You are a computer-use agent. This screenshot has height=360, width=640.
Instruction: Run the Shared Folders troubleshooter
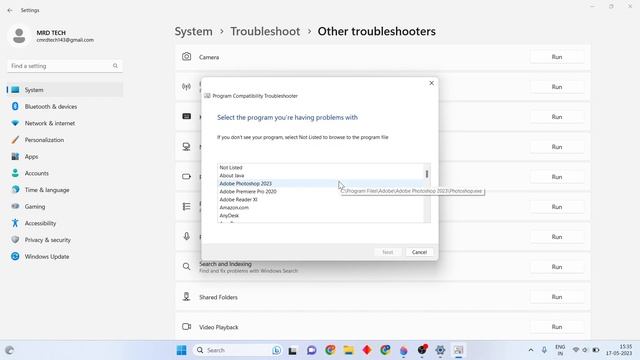557,297
